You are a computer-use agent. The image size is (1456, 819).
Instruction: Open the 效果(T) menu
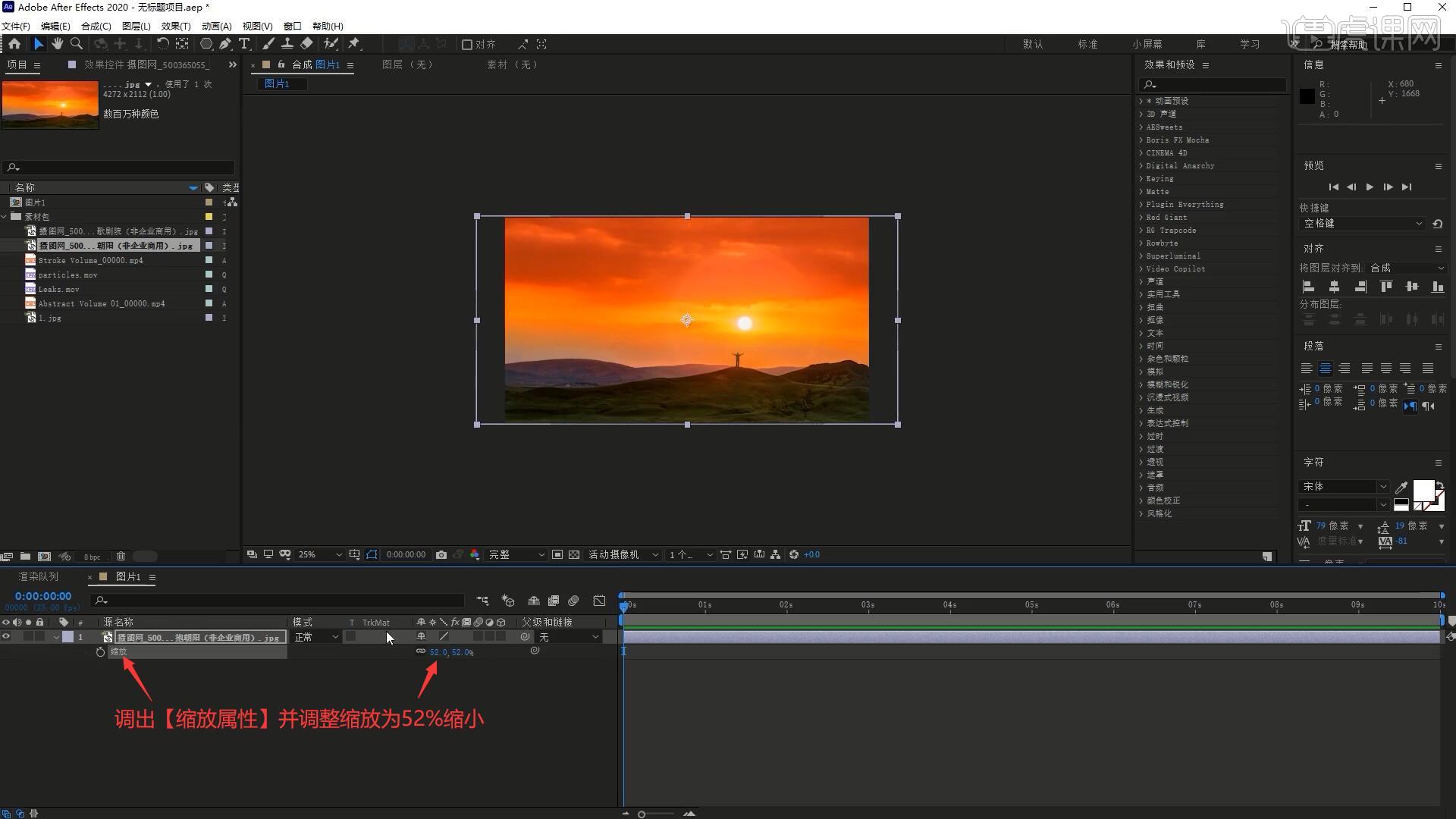[175, 26]
